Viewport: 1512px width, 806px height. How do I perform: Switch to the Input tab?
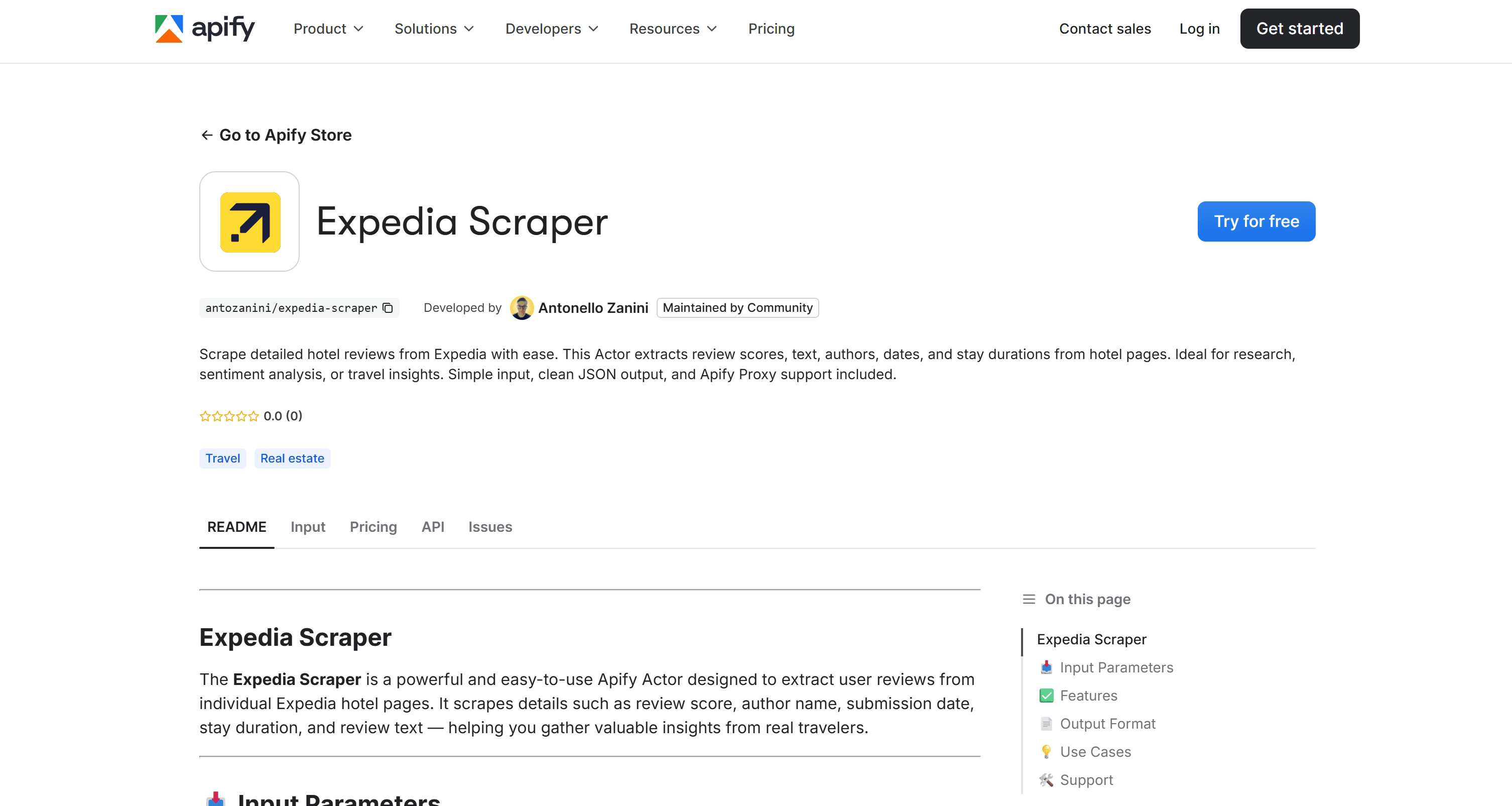[308, 527]
